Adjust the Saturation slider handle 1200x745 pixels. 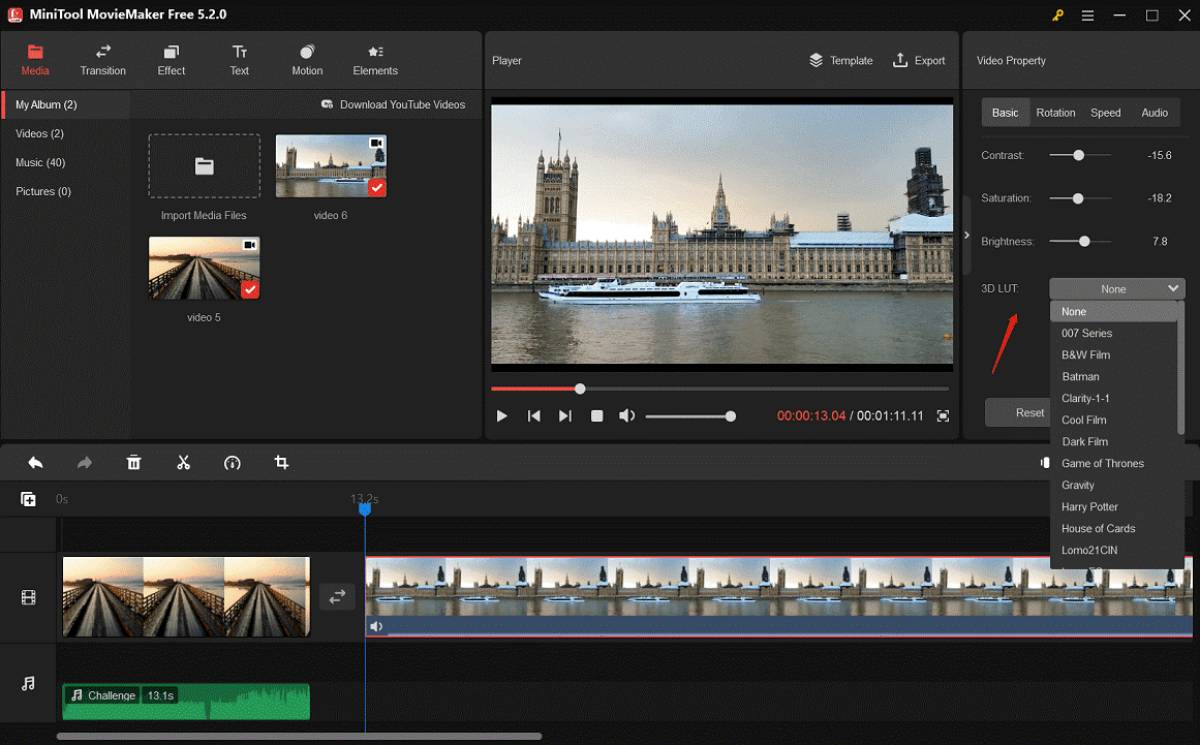pyautogui.click(x=1078, y=198)
